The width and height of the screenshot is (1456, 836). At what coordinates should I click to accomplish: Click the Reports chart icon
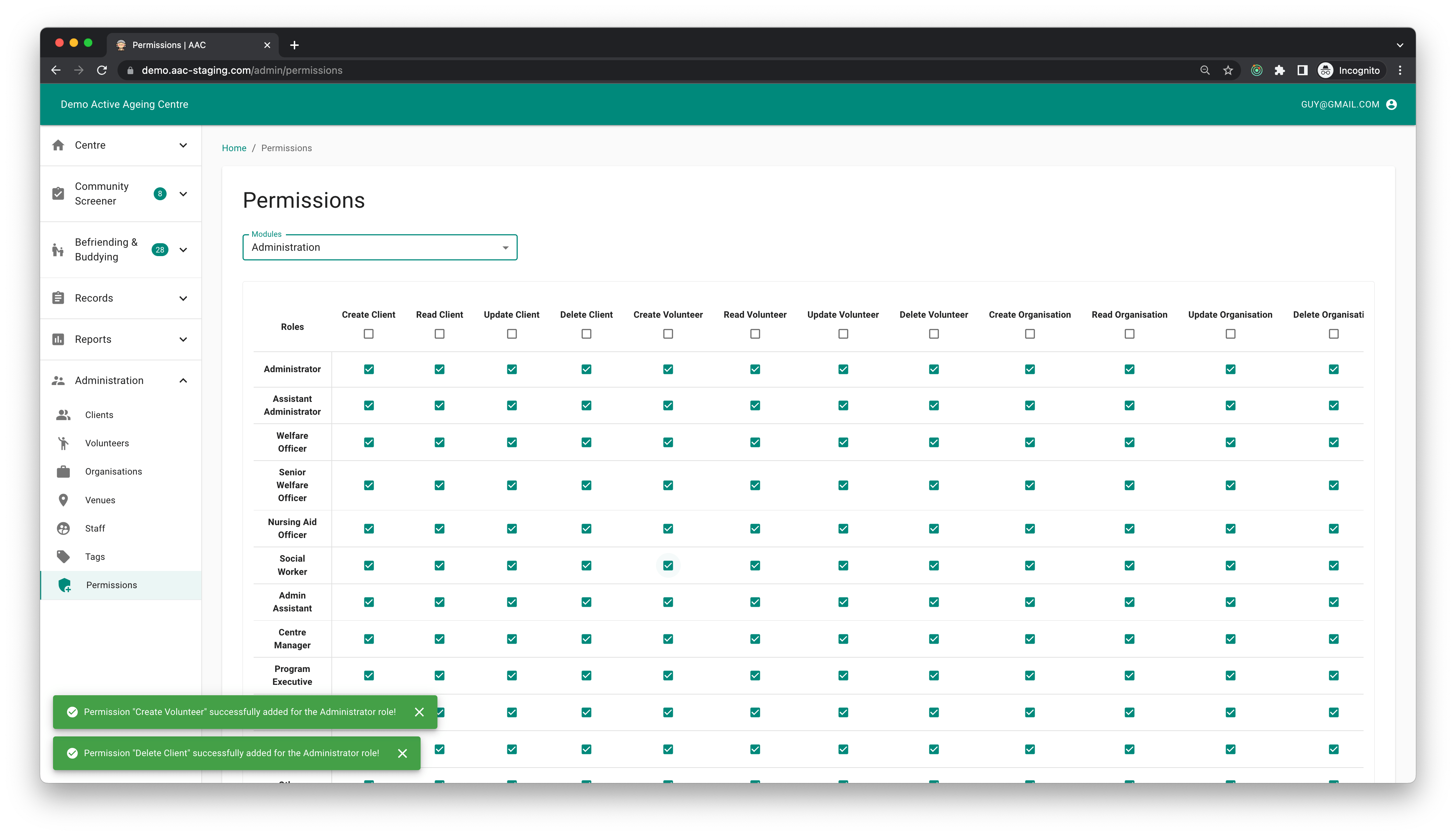[x=58, y=339]
